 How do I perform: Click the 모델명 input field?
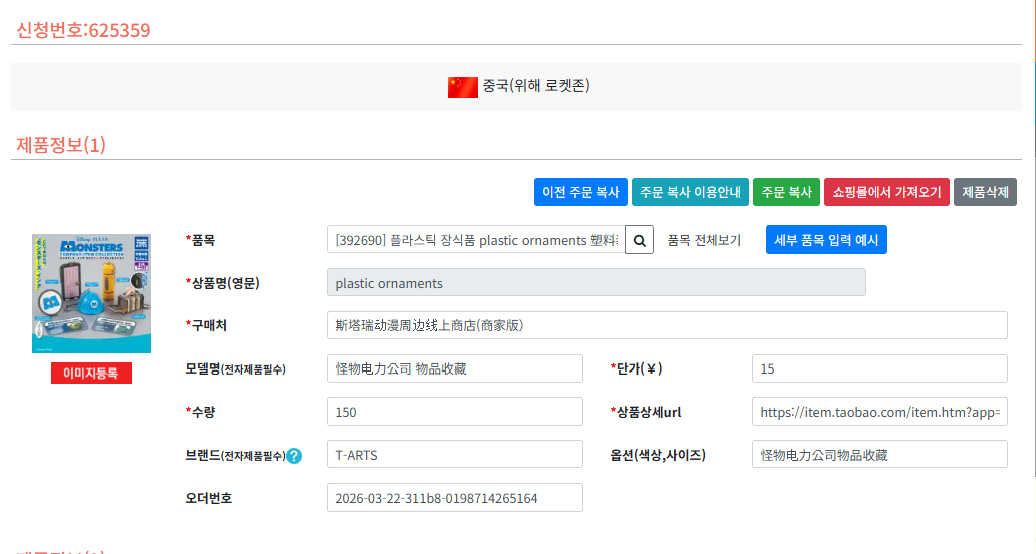point(454,369)
